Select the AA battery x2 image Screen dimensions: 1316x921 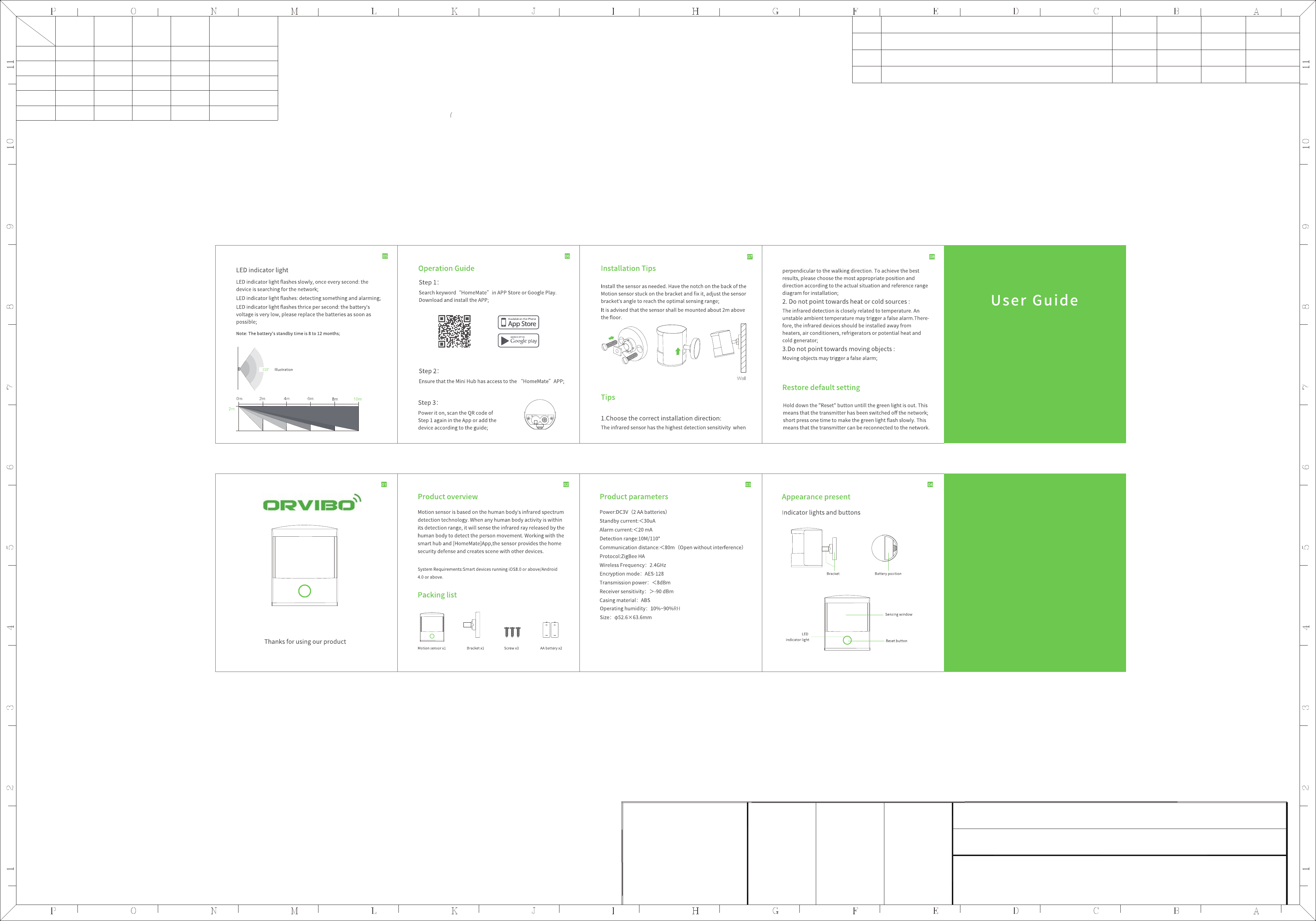pyautogui.click(x=550, y=629)
